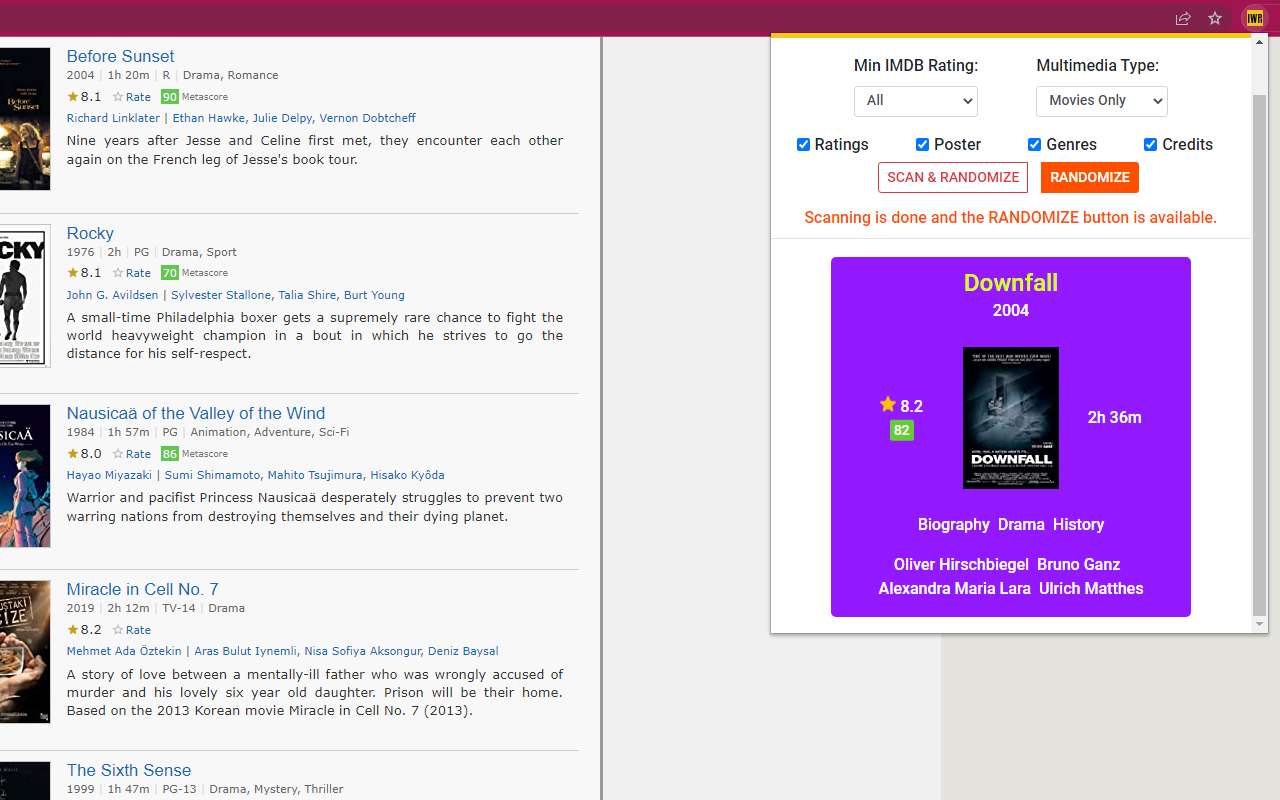Click Hisako Kyôda link
This screenshot has width=1280, height=800.
coord(407,475)
